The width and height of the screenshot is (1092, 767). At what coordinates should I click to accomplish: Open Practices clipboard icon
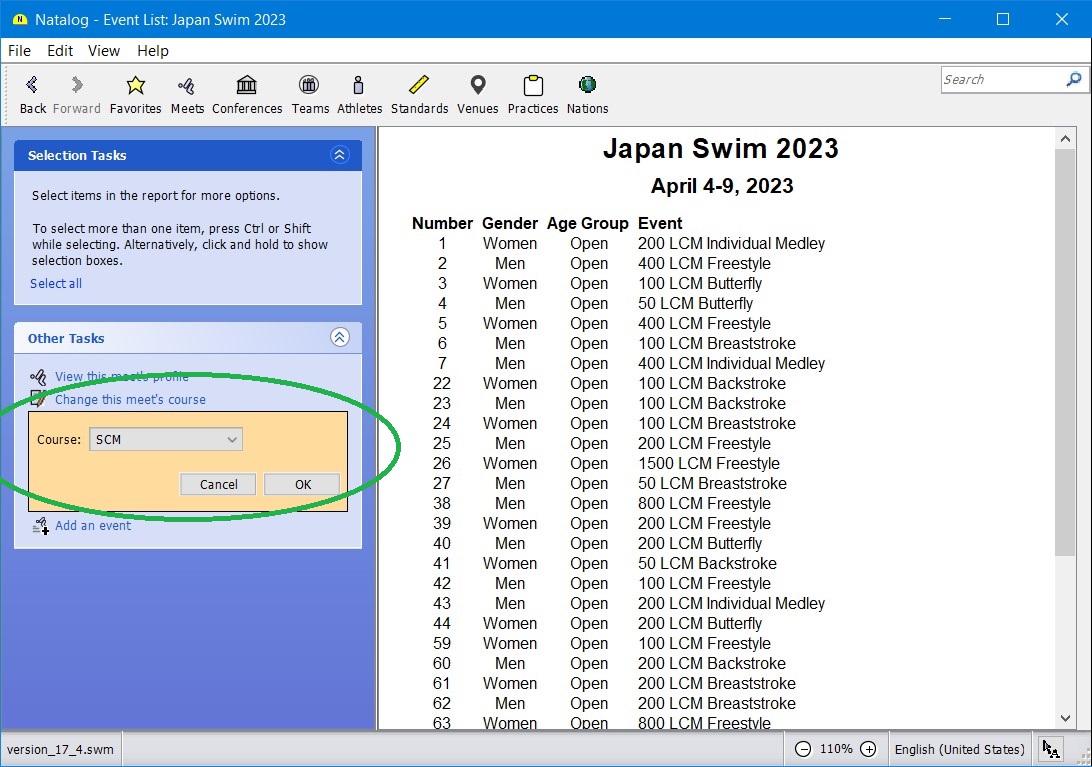(532, 86)
